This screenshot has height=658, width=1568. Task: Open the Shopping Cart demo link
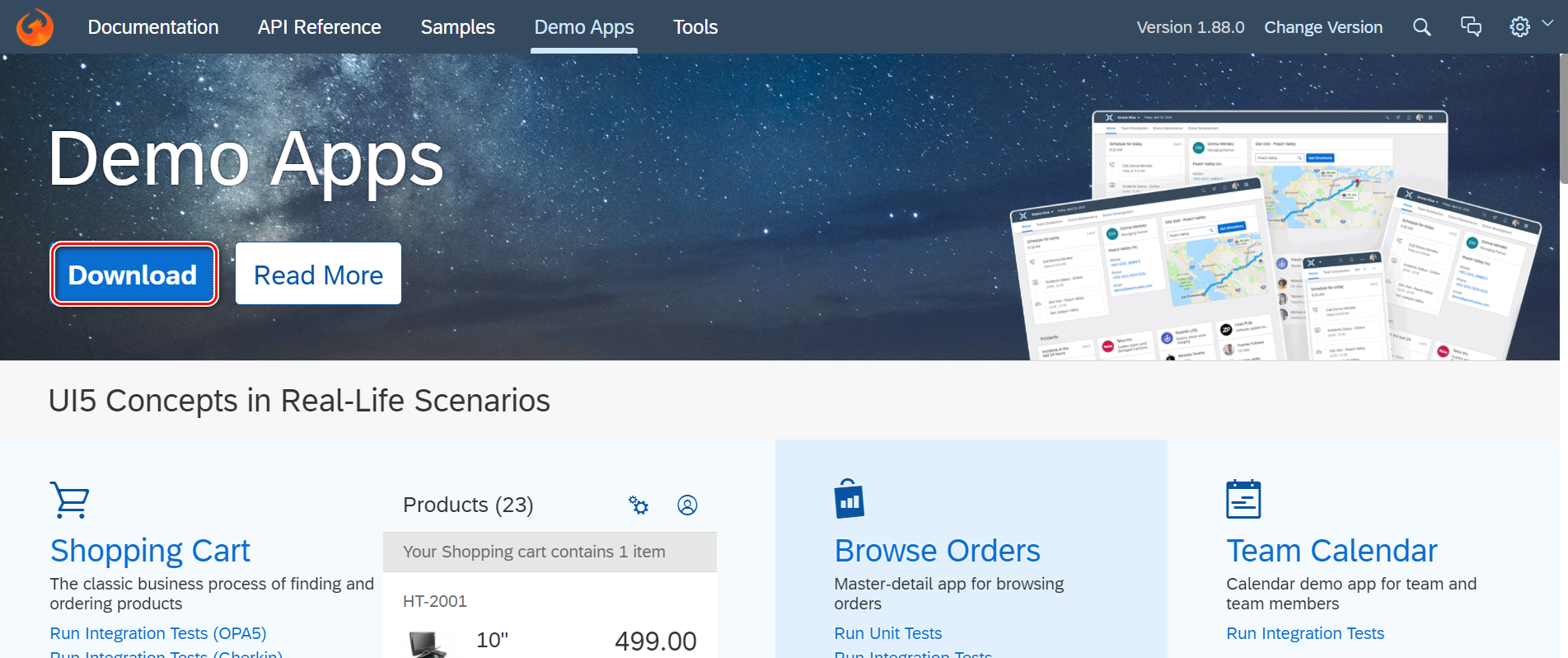tap(150, 550)
